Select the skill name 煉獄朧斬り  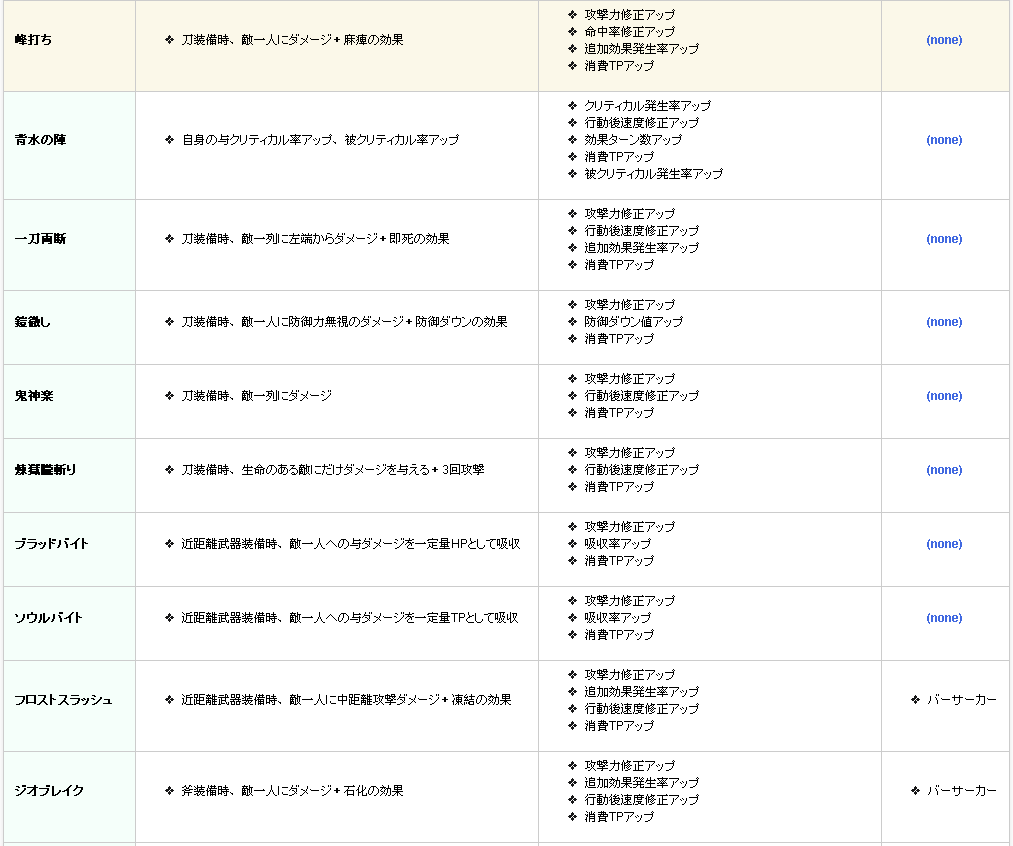45,470
